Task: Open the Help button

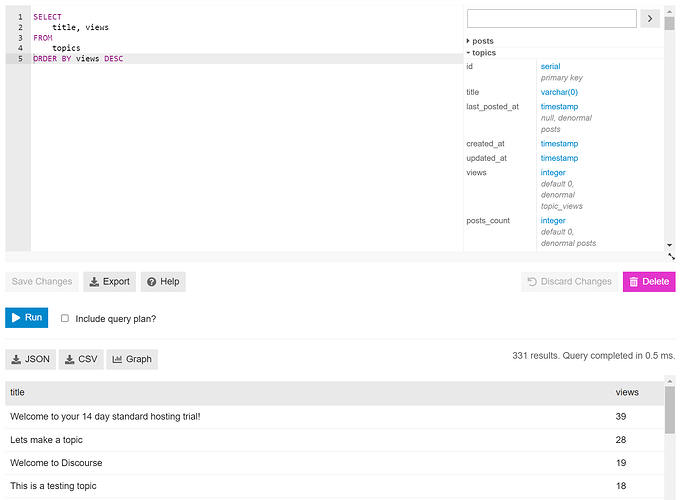Action: (x=163, y=282)
